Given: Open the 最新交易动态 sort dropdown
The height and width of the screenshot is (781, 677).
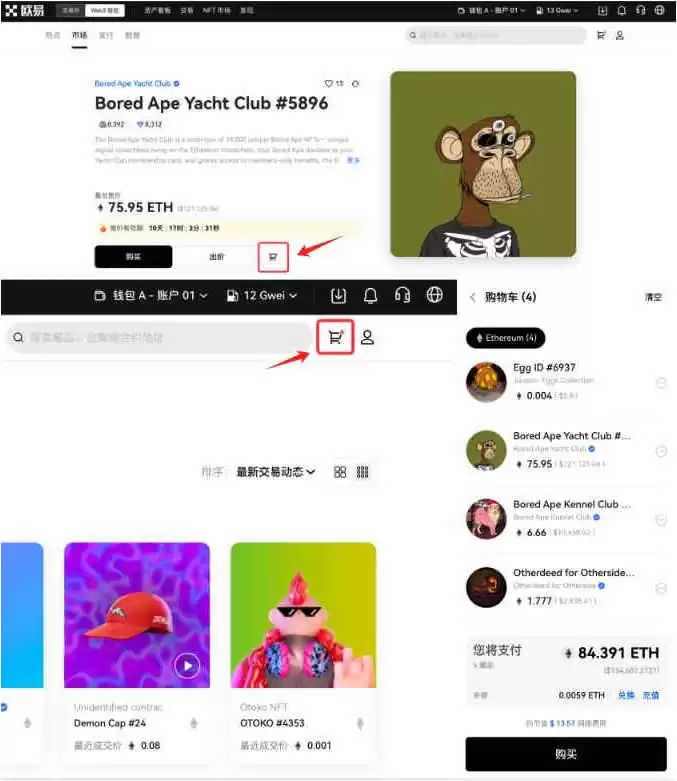Looking at the screenshot, I should coord(275,472).
